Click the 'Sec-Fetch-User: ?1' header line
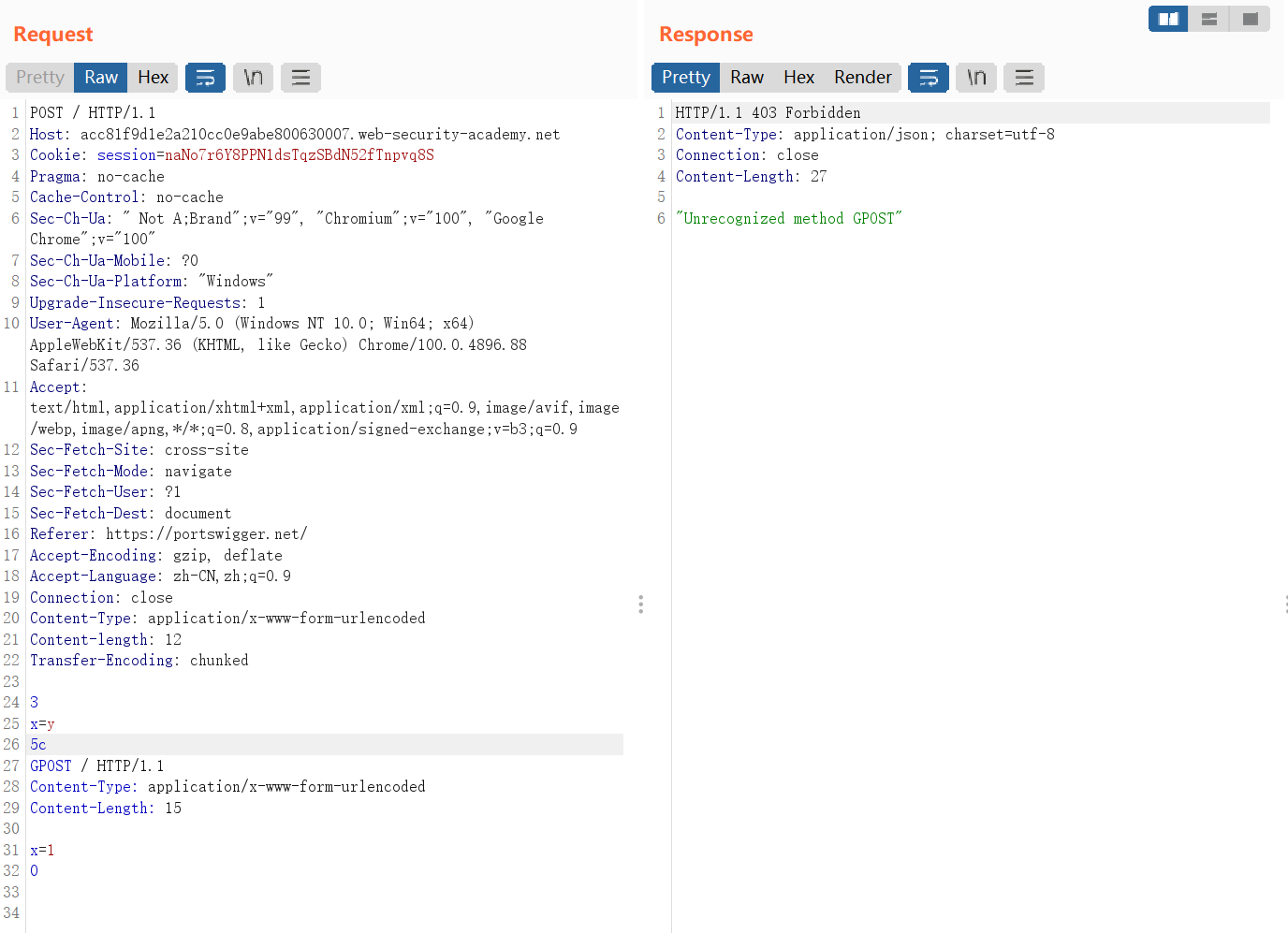The height and width of the screenshot is (933, 1288). [106, 492]
